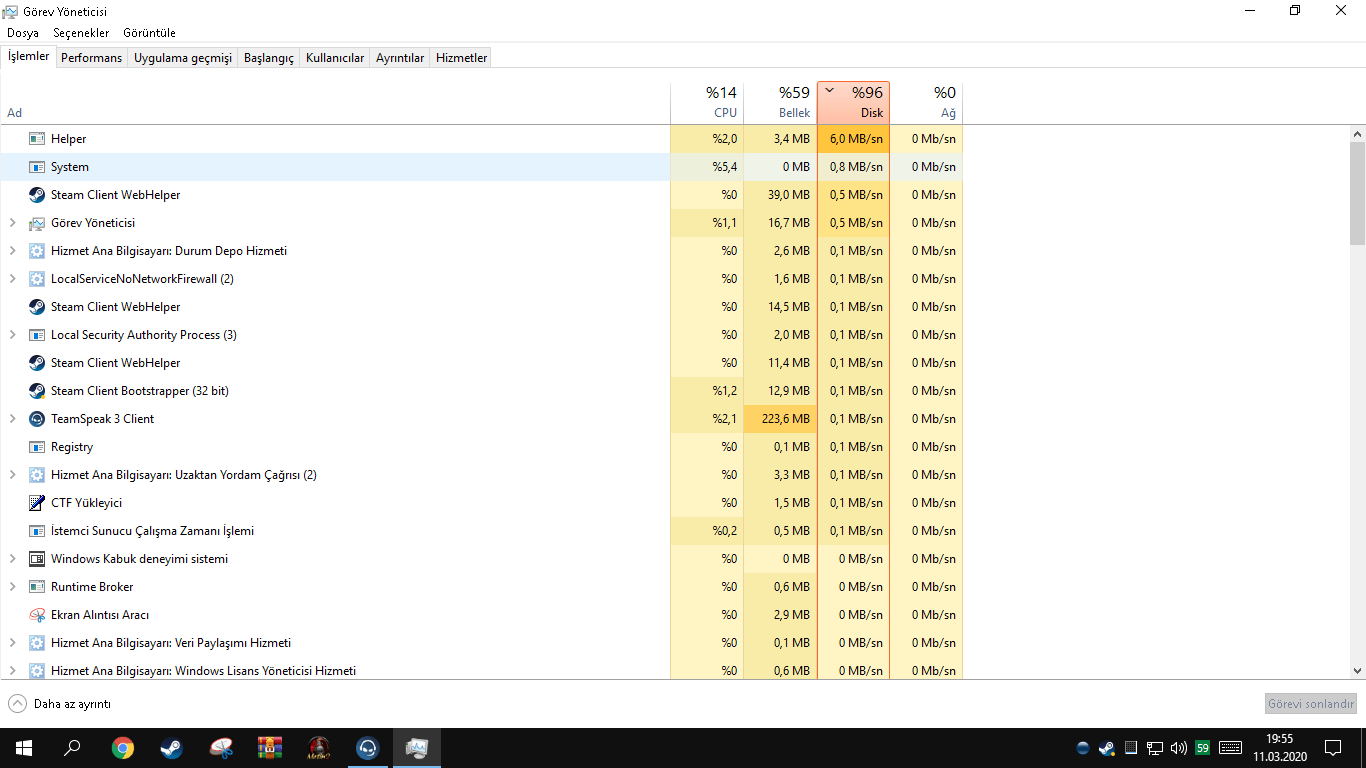This screenshot has height=768, width=1366.
Task: Open the Görüntüle menu
Action: [149, 33]
